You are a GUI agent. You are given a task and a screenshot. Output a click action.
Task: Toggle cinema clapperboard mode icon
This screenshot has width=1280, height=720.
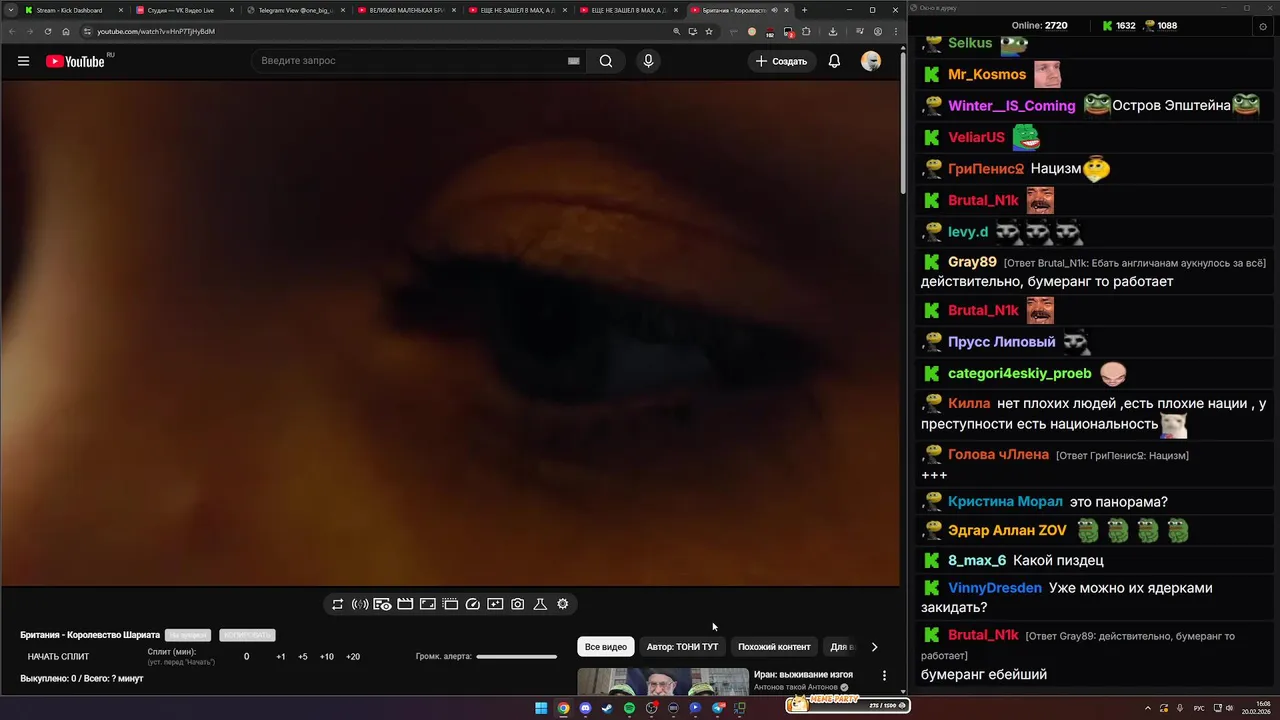click(x=405, y=604)
